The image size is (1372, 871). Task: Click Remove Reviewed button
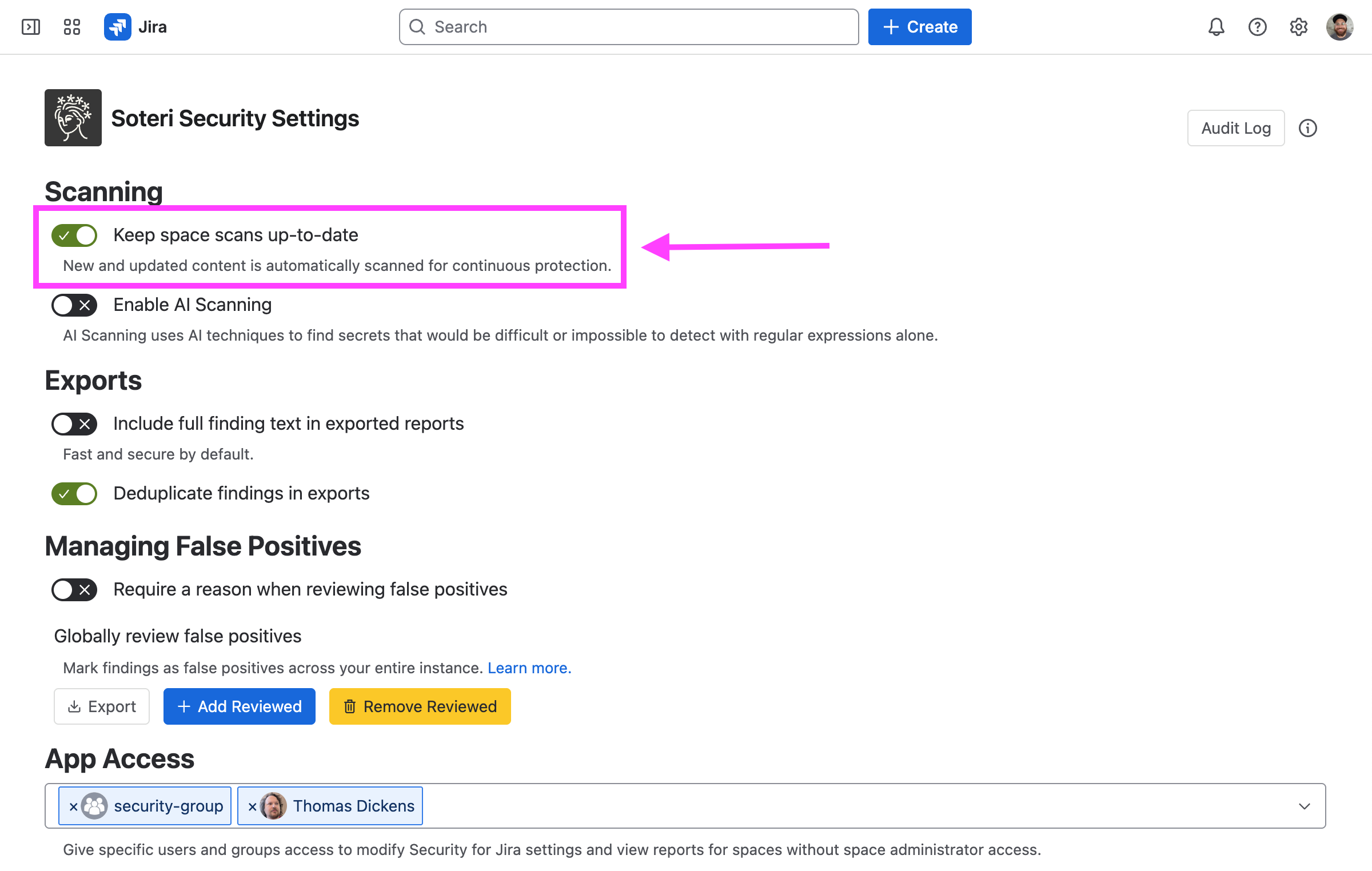coord(420,706)
